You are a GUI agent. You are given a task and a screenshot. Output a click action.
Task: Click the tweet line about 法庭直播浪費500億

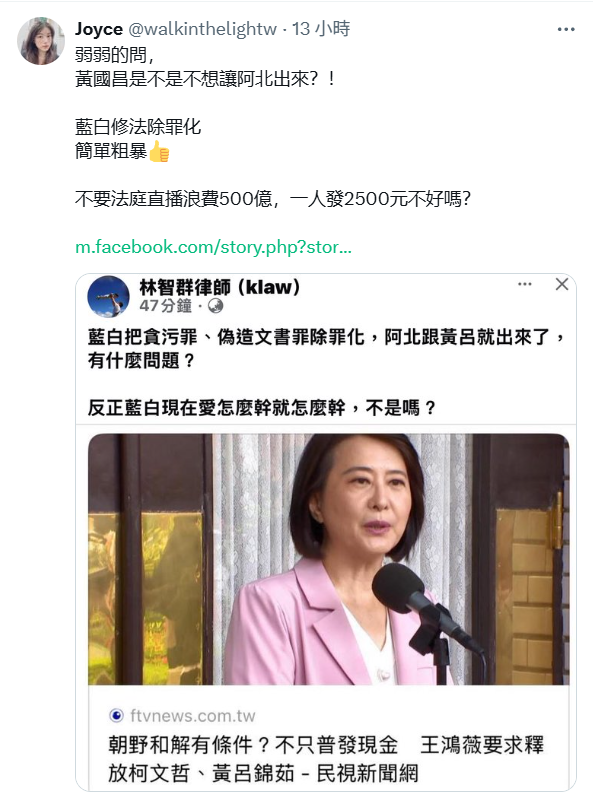point(273,199)
